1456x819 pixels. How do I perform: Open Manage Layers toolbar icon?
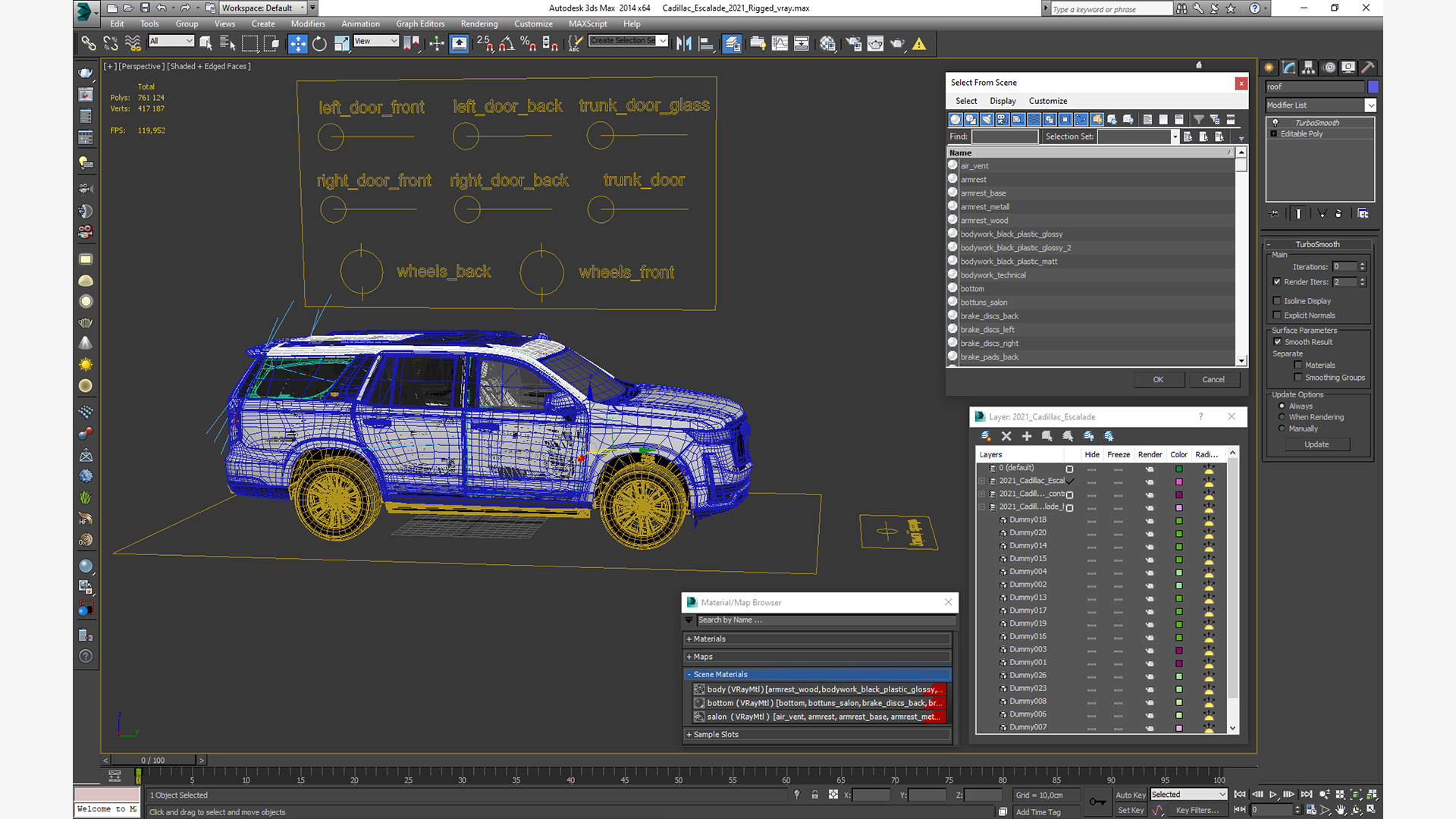point(732,44)
